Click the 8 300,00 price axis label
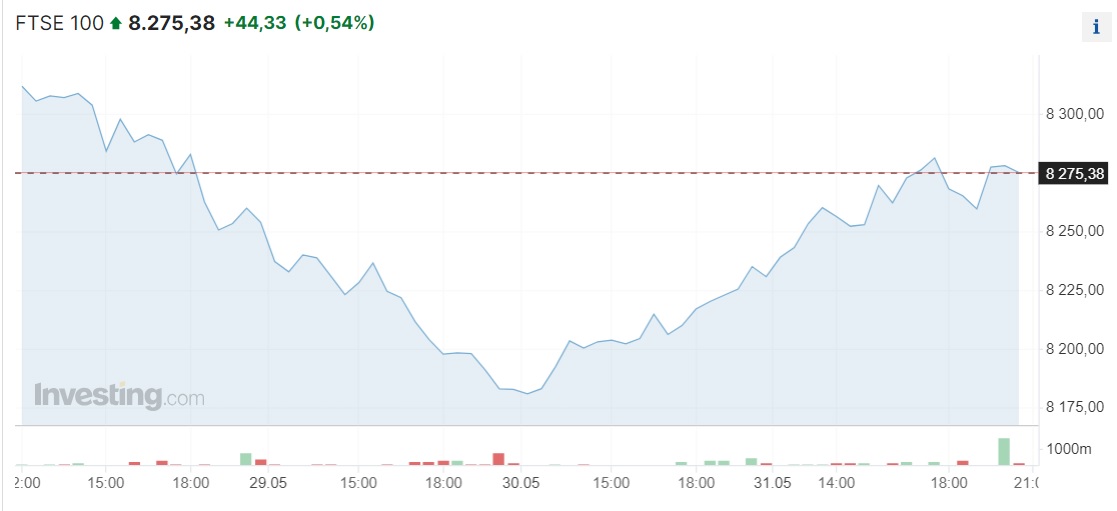This screenshot has width=1117, height=511. (x=1074, y=114)
